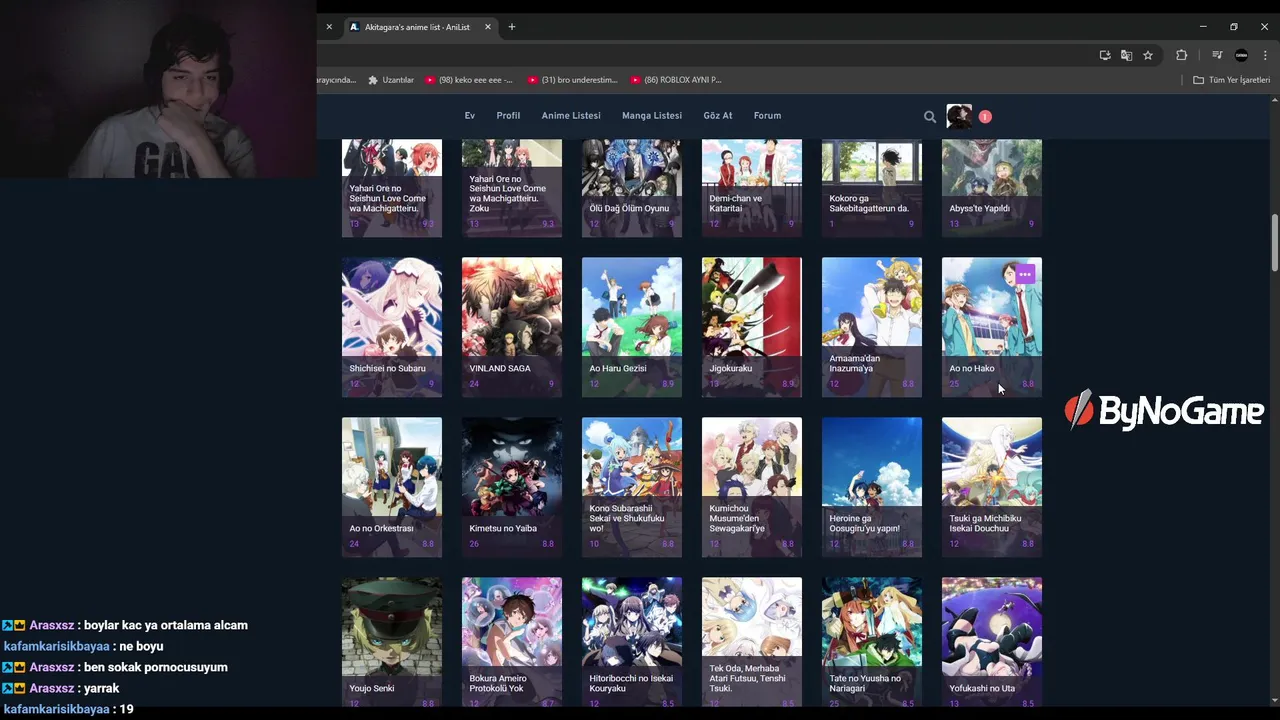Open the Kumichou Musume'den Sewagakari'ye card

[752, 487]
